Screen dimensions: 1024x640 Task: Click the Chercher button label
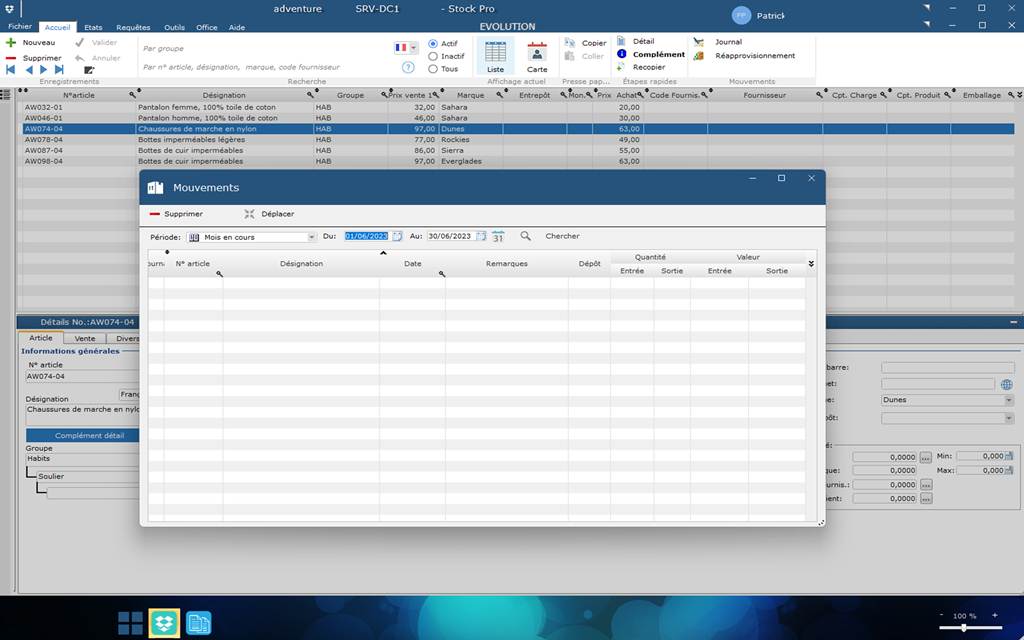pos(562,236)
